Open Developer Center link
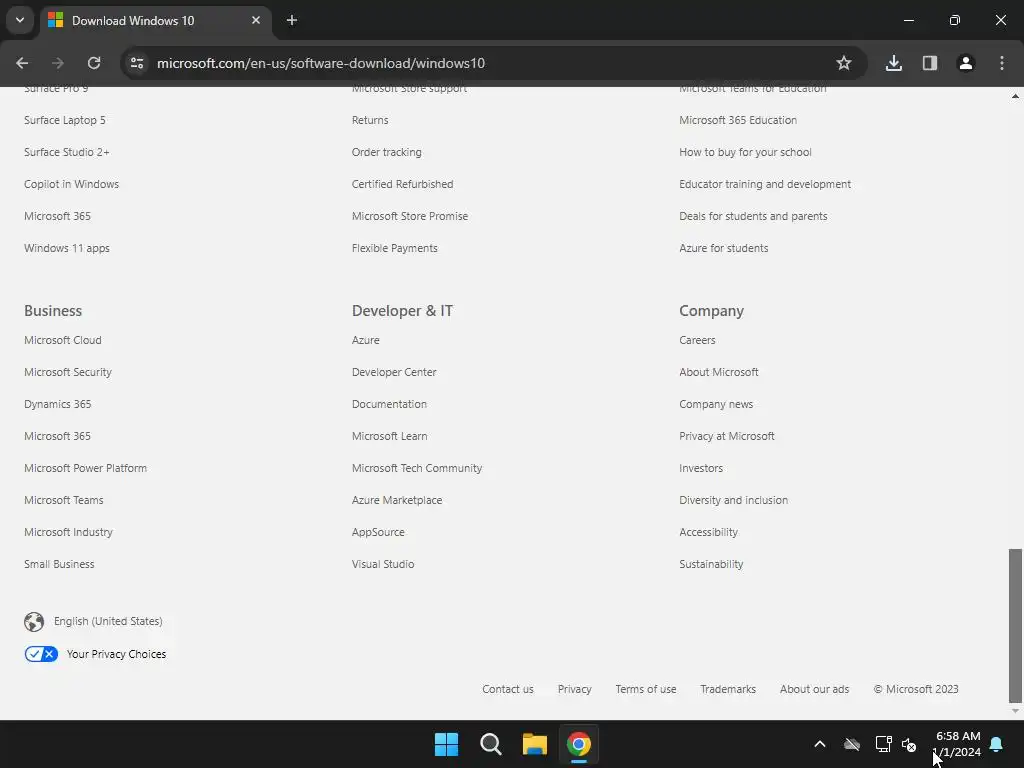The height and width of the screenshot is (768, 1024). pos(394,372)
